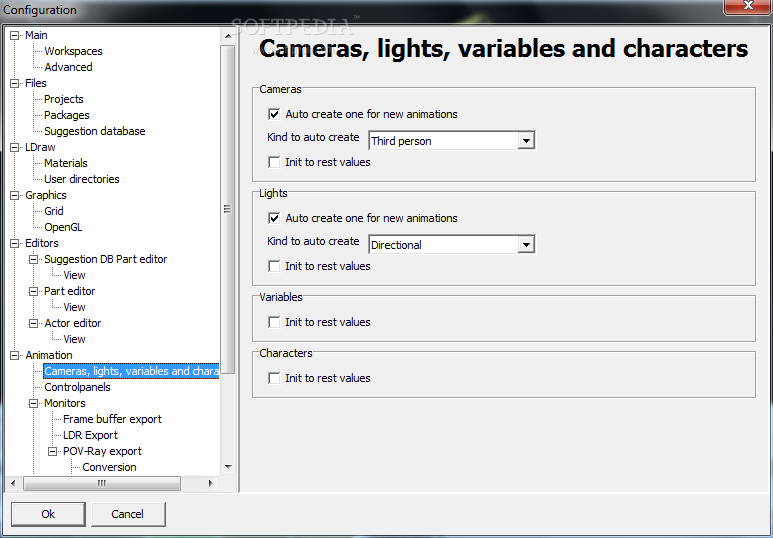Screen dimensions: 773x538
Task: Open Controlpanels settings page
Action: coord(77,387)
